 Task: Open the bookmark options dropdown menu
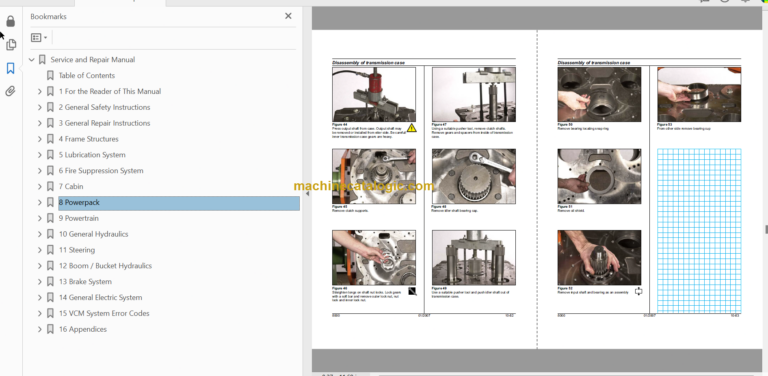(x=39, y=37)
